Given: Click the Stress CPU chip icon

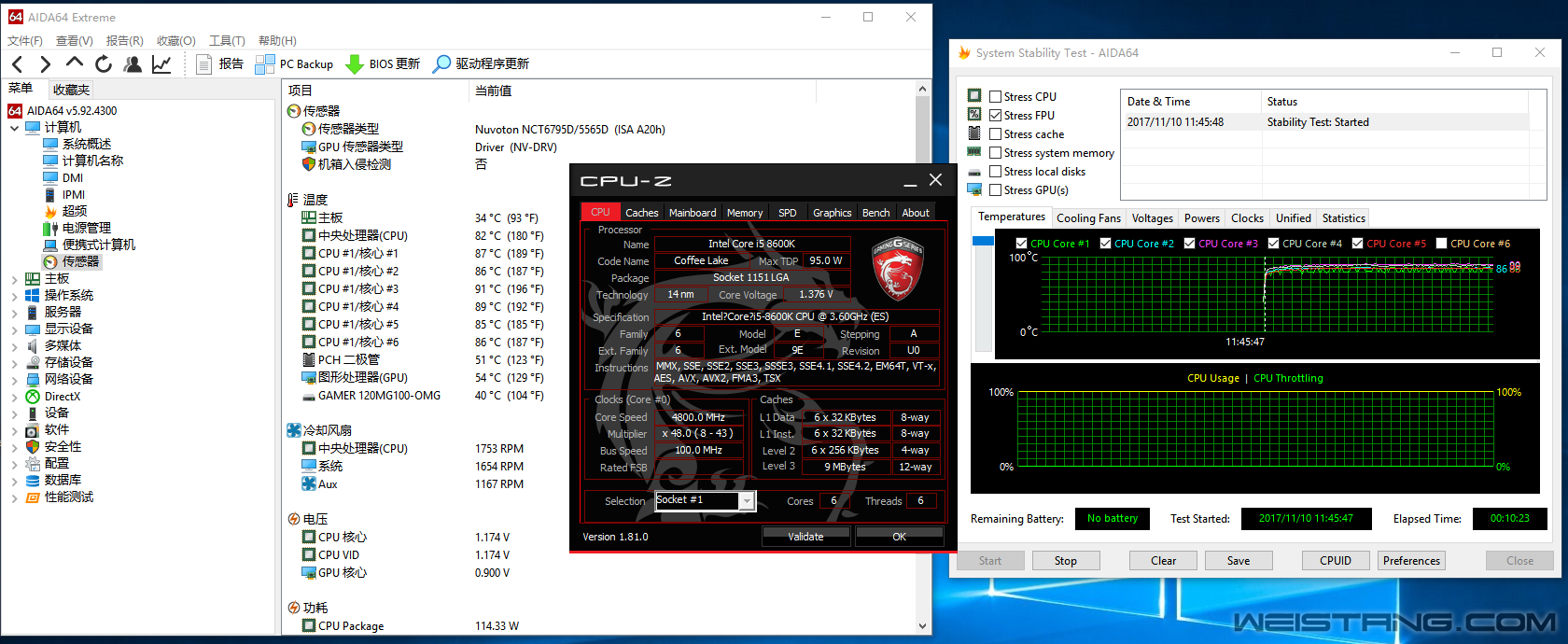Looking at the screenshot, I should pos(974,95).
